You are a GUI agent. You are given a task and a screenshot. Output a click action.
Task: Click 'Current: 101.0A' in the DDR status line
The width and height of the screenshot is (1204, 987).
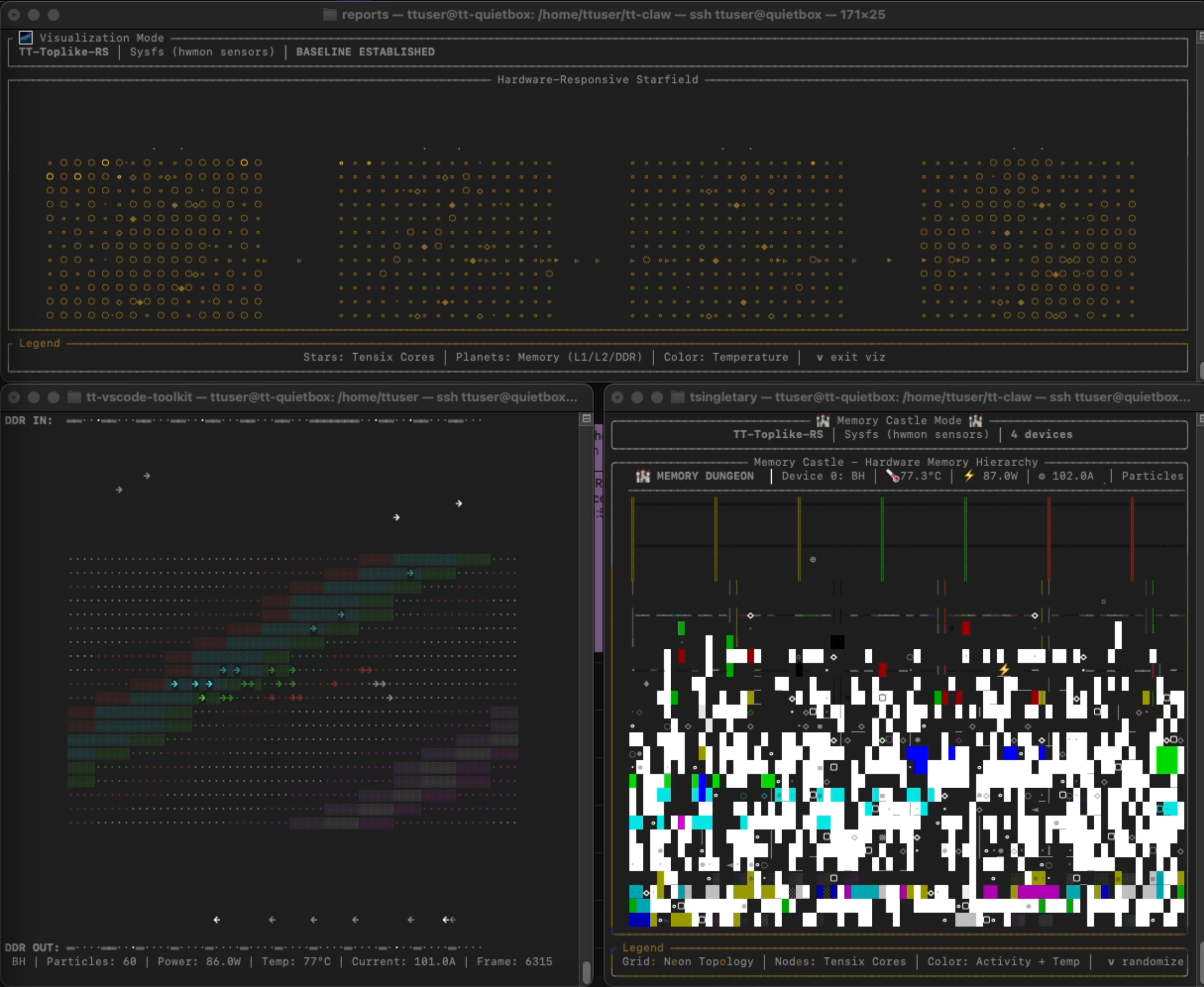(x=403, y=961)
